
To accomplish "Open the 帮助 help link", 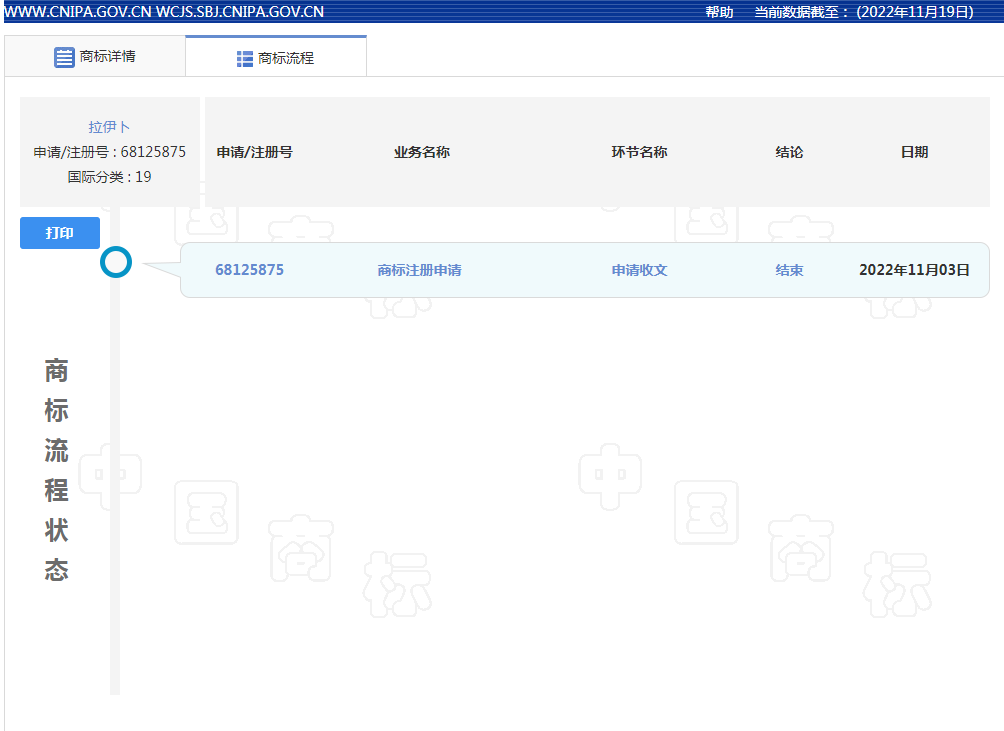I will (719, 12).
